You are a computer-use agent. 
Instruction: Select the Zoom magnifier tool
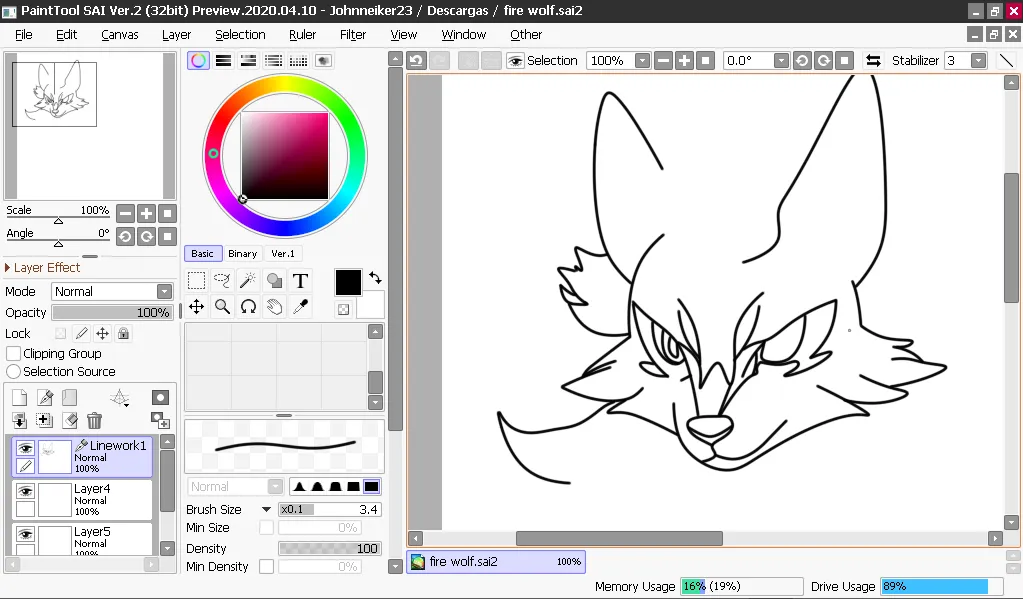click(x=222, y=307)
